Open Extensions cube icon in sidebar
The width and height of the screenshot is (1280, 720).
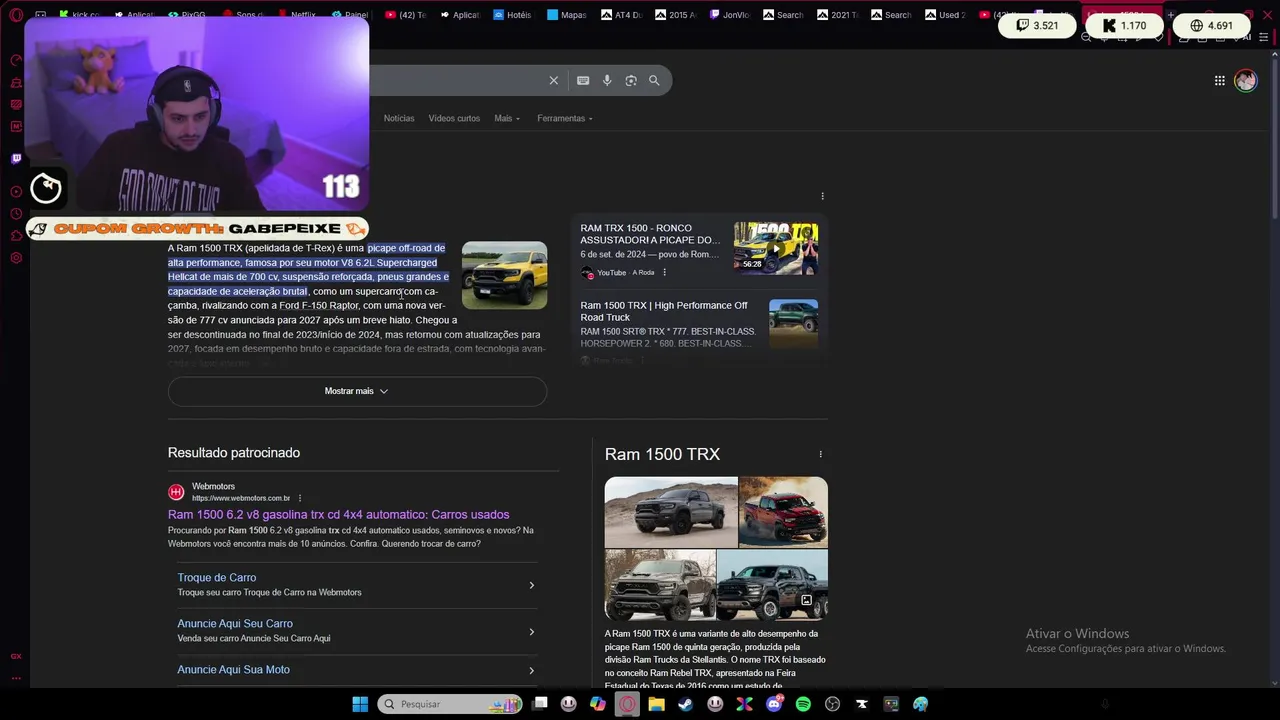click(x=16, y=236)
